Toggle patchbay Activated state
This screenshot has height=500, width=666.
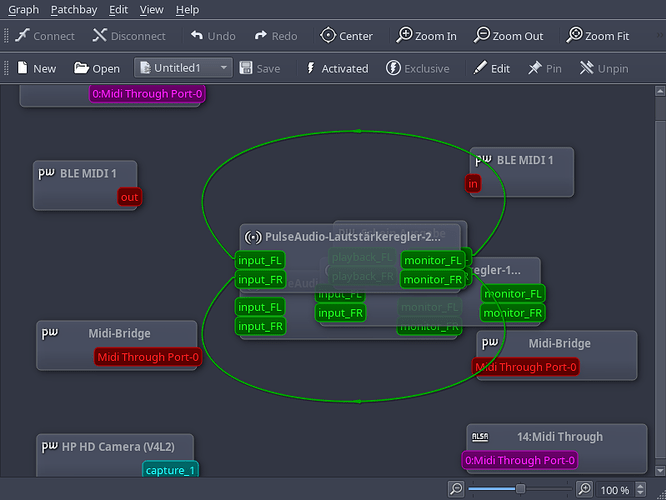[x=337, y=68]
